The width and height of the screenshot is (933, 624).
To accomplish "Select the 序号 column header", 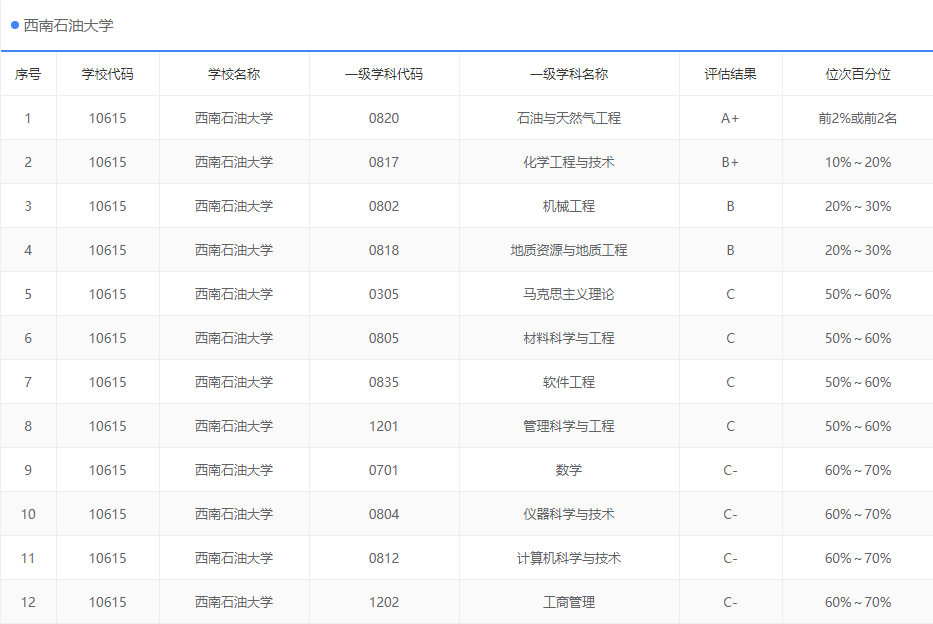I will pyautogui.click(x=28, y=73).
